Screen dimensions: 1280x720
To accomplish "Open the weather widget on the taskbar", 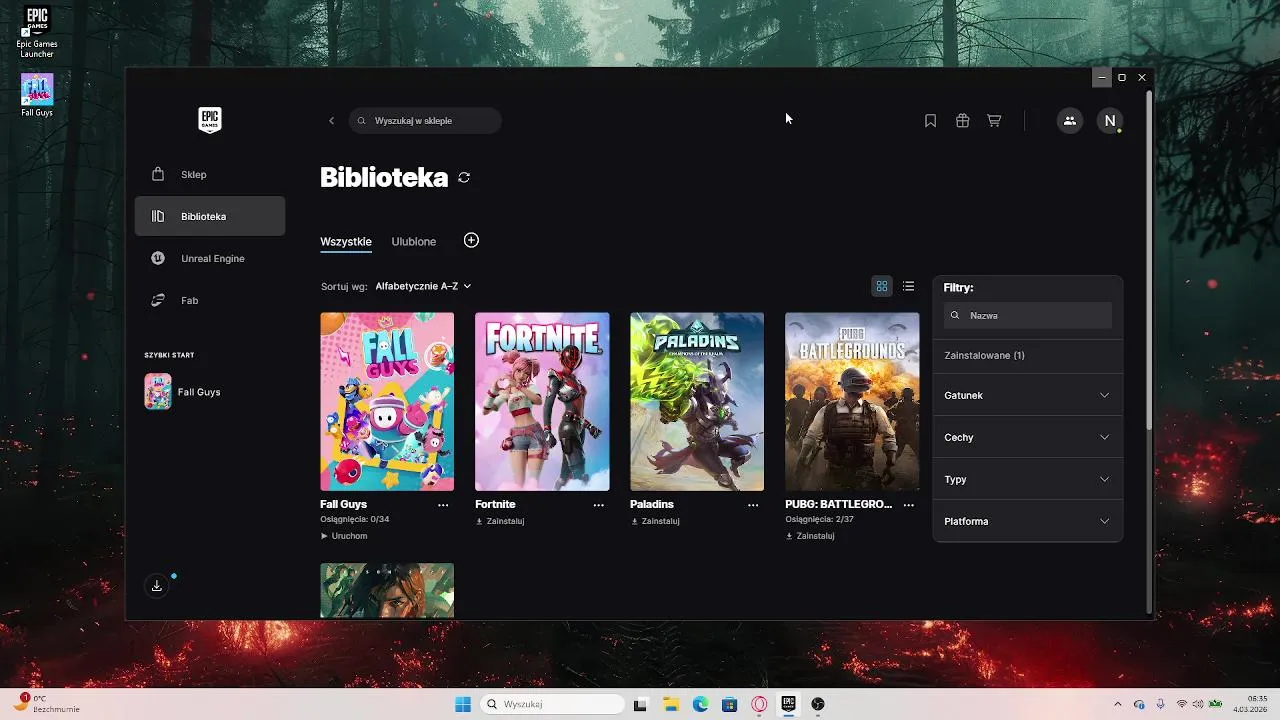I will point(47,704).
